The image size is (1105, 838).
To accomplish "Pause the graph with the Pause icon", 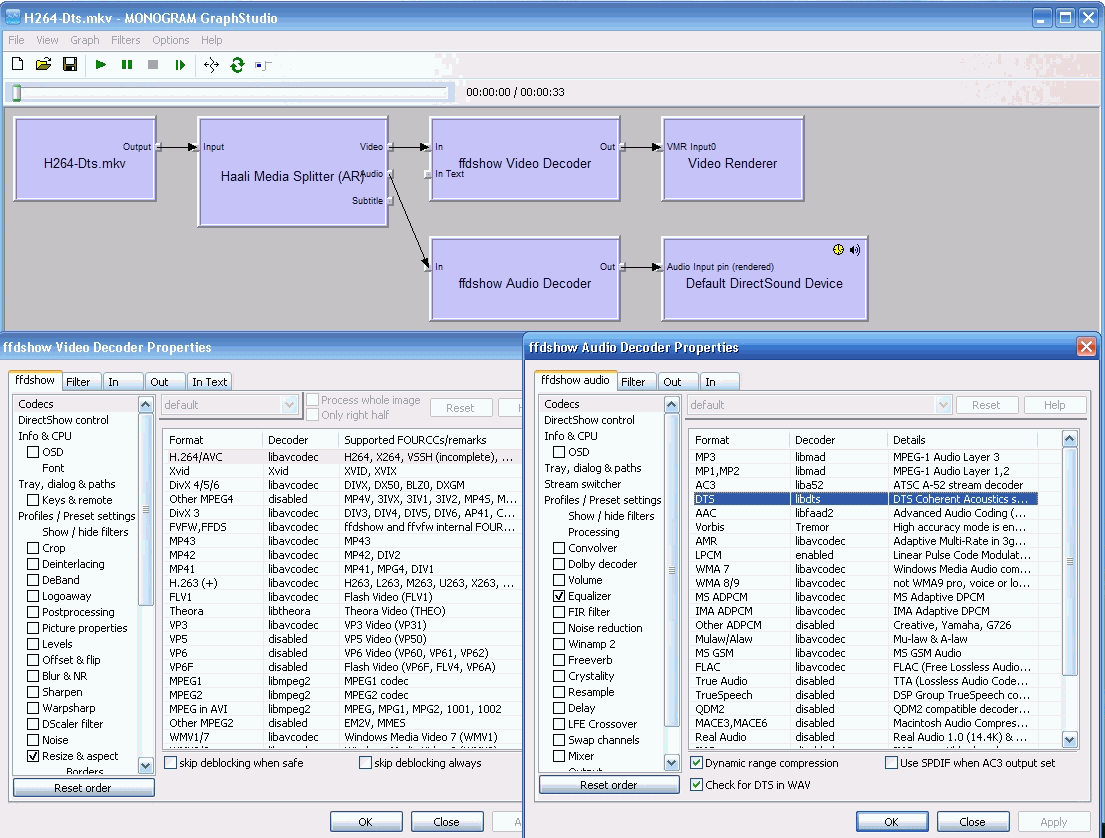I will point(127,65).
